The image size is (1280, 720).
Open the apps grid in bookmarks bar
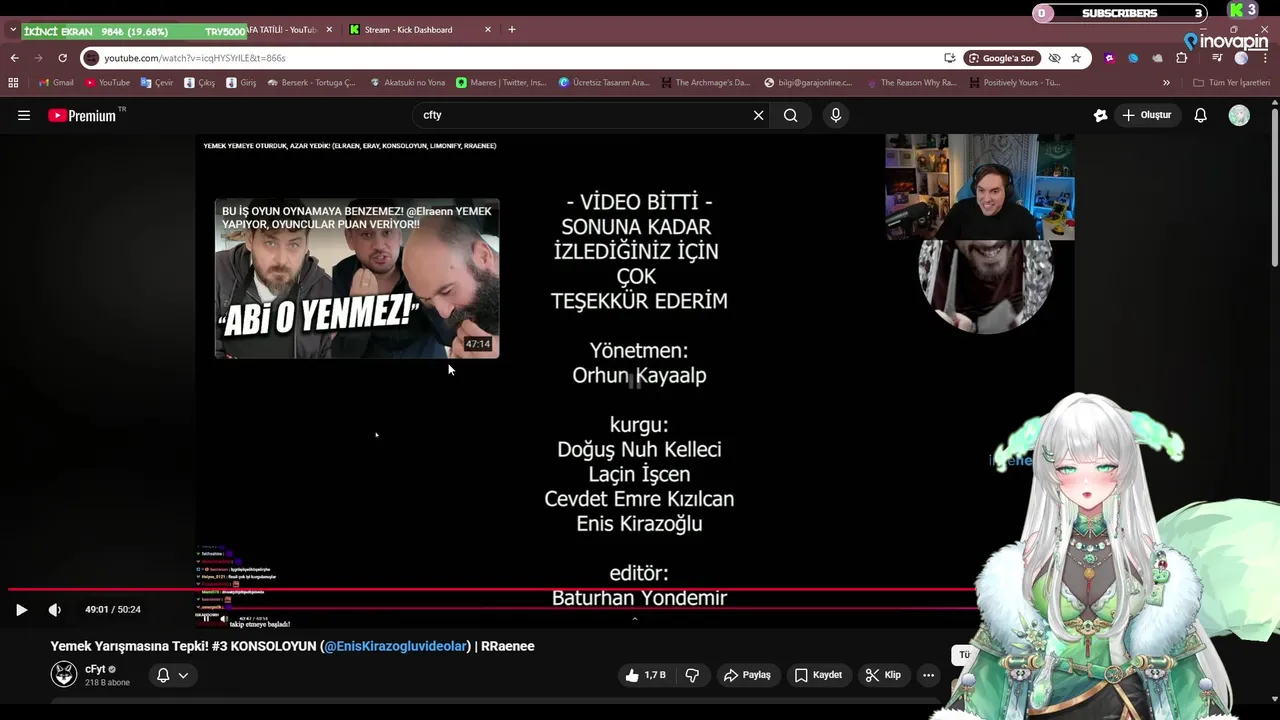[13, 83]
